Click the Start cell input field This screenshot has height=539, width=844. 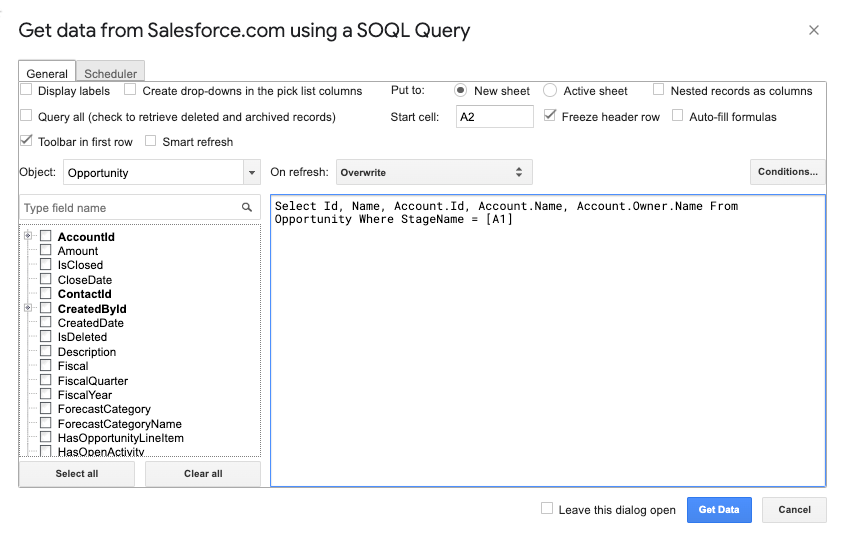point(494,117)
